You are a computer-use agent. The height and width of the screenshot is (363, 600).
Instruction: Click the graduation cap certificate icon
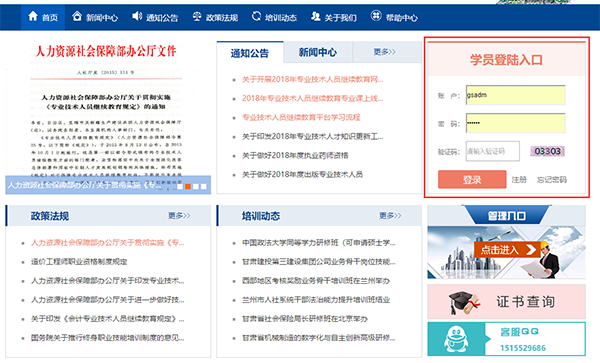tap(464, 303)
